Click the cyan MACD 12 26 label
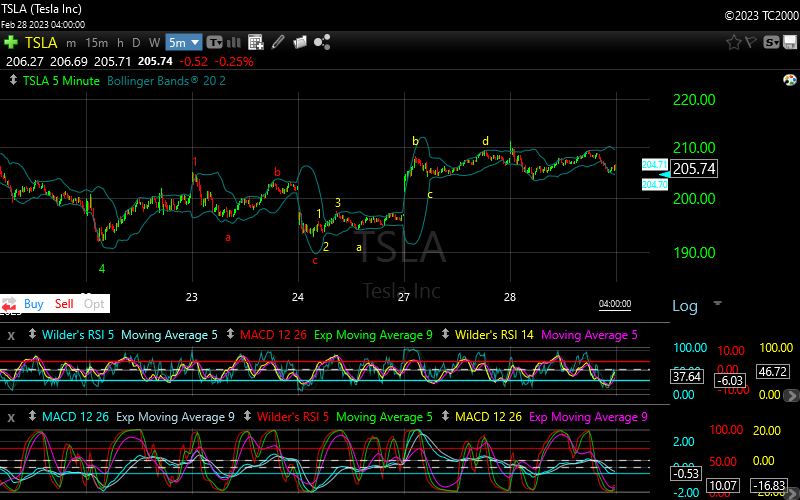This screenshot has width=800, height=500. pyautogui.click(x=76, y=417)
